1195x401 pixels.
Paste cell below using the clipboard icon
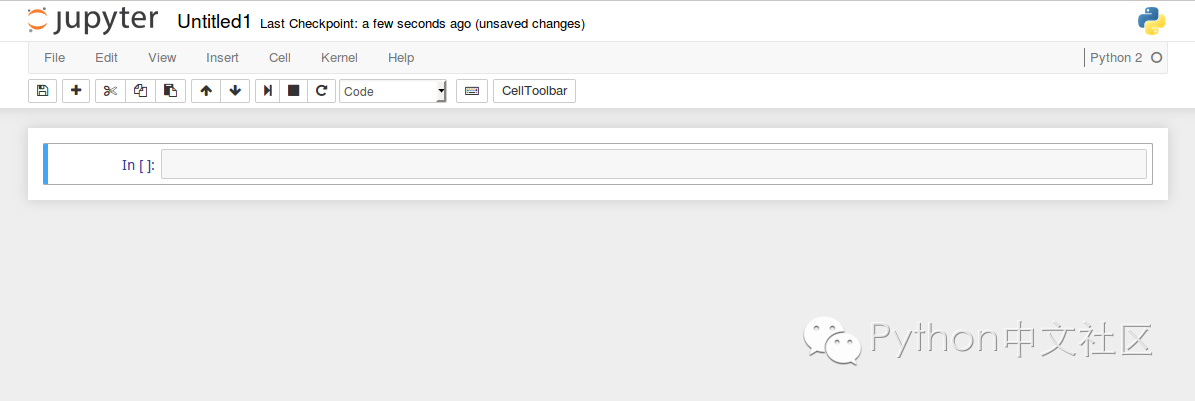click(x=170, y=91)
